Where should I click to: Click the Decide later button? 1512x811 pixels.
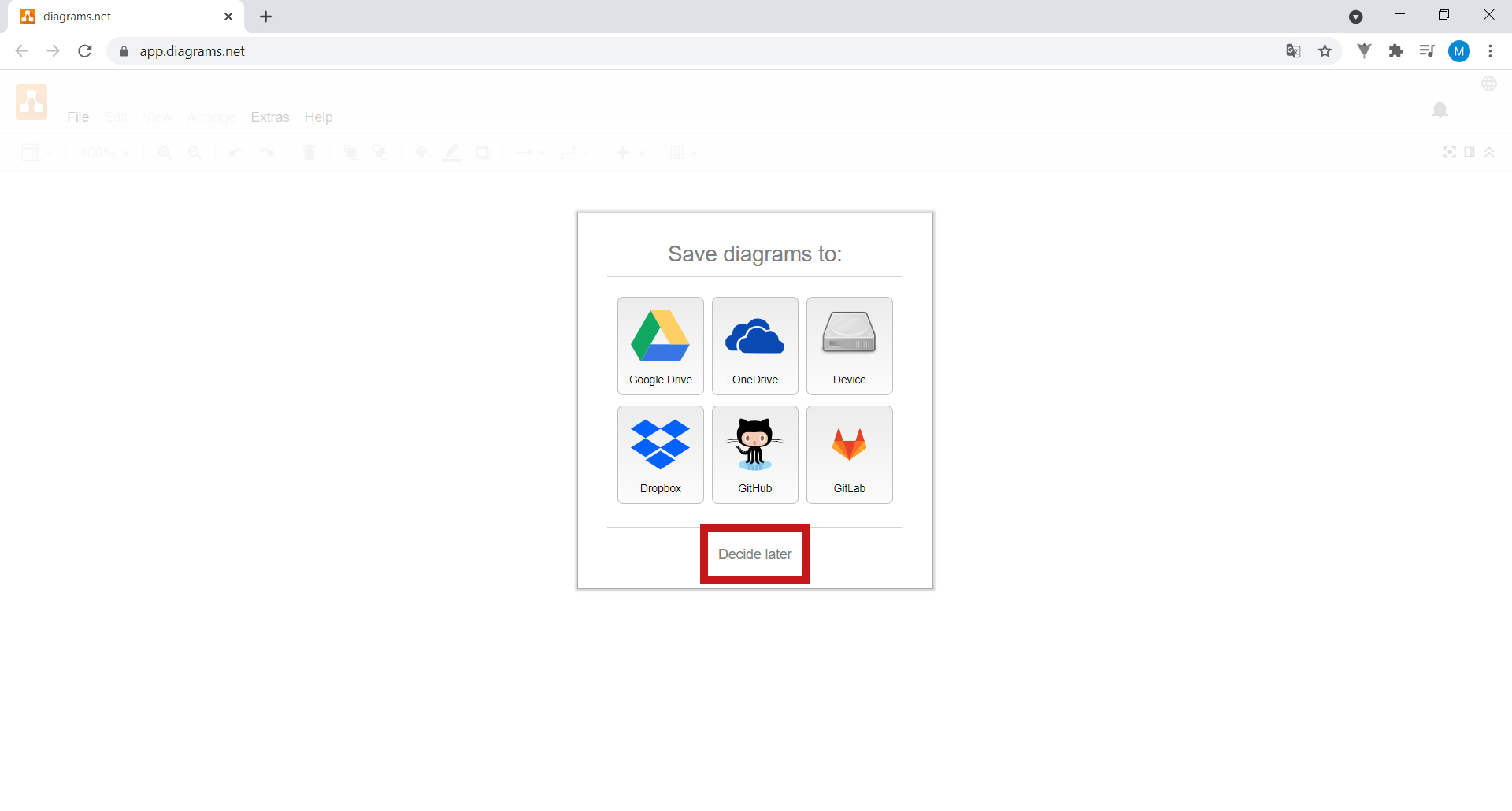754,554
